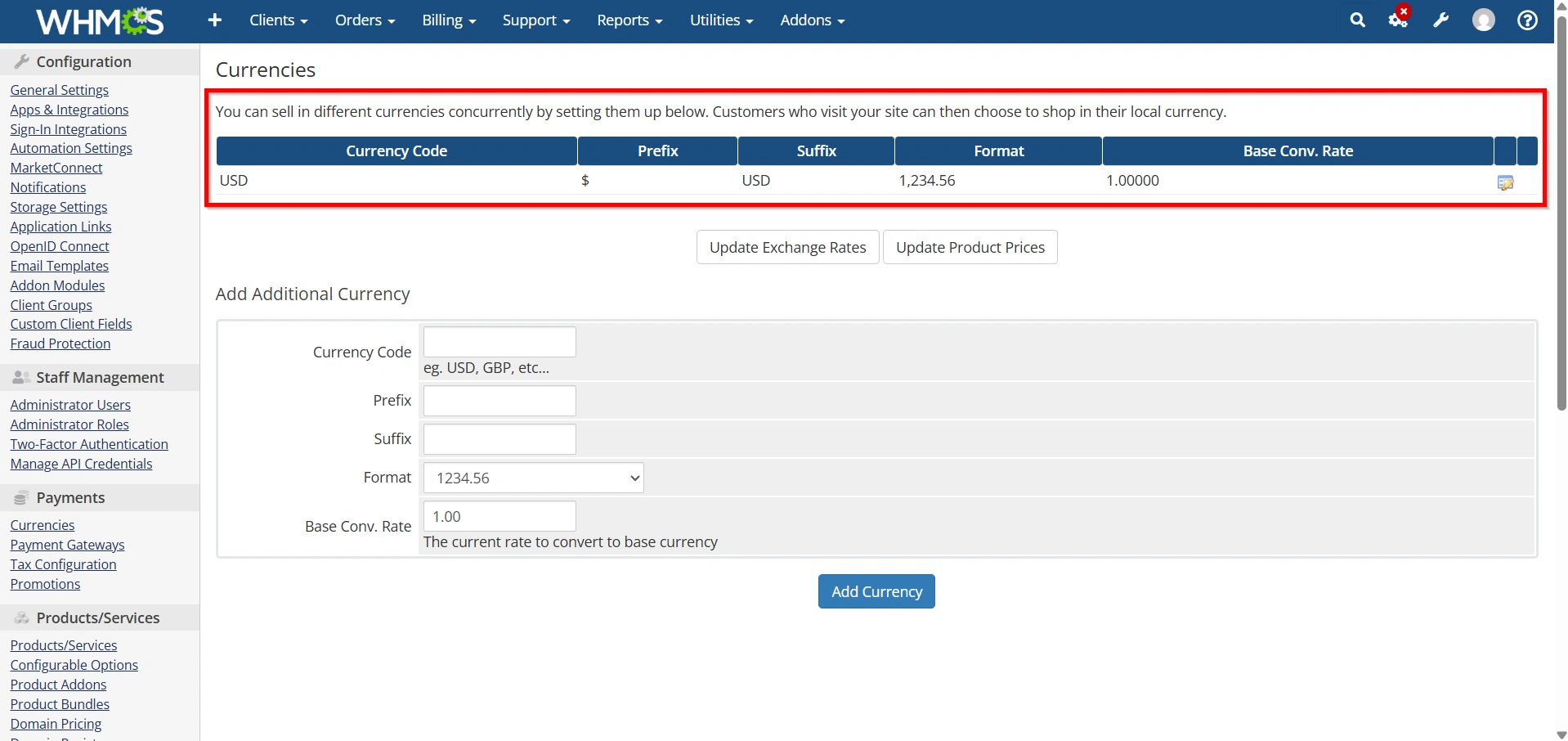Click the WHMCS logo
Viewport: 1568px width, 741px height.
pos(100,20)
